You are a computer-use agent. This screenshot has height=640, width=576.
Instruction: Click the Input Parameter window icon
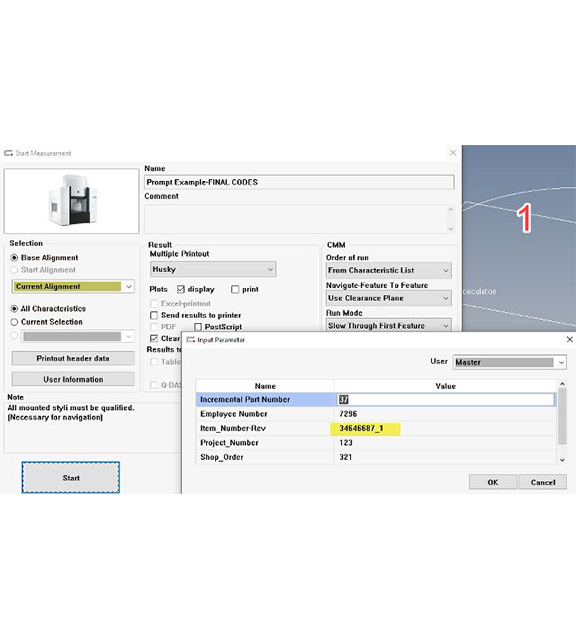pos(191,340)
